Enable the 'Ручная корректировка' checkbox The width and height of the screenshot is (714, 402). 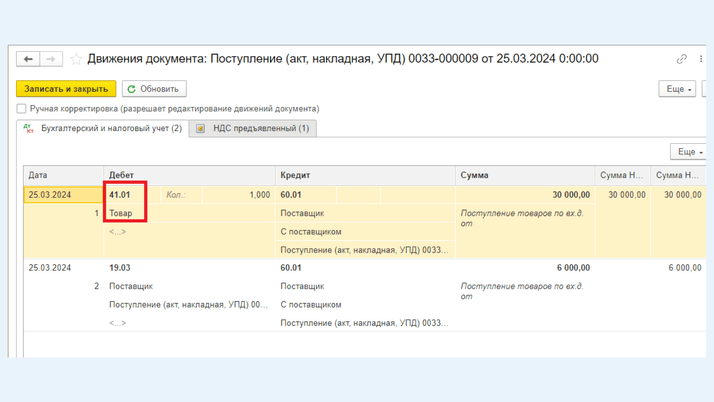tap(21, 109)
